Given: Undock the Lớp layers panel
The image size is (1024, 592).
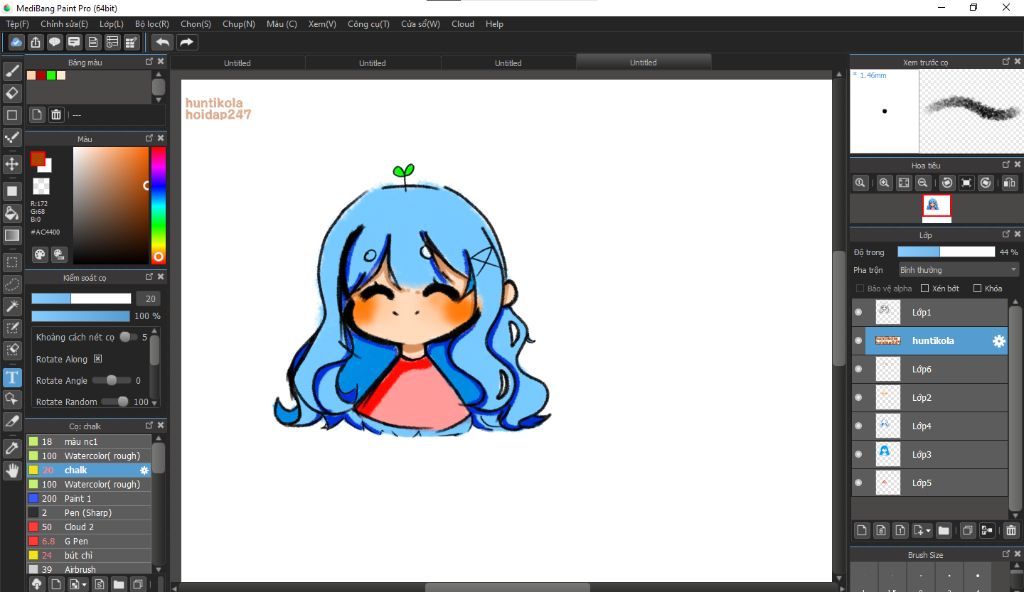Looking at the screenshot, I should point(1006,234).
